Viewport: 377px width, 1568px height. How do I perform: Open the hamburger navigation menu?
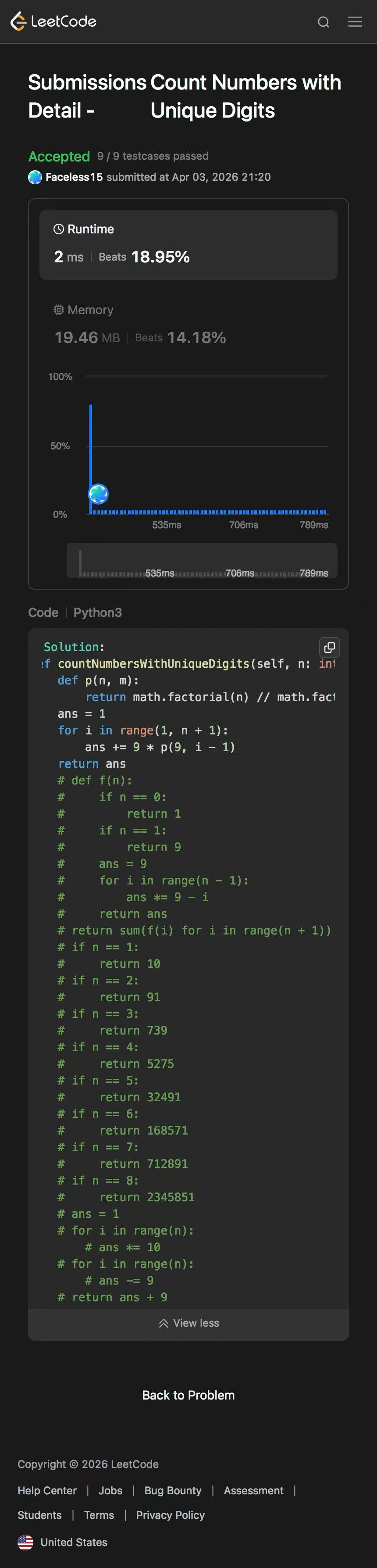(x=355, y=22)
